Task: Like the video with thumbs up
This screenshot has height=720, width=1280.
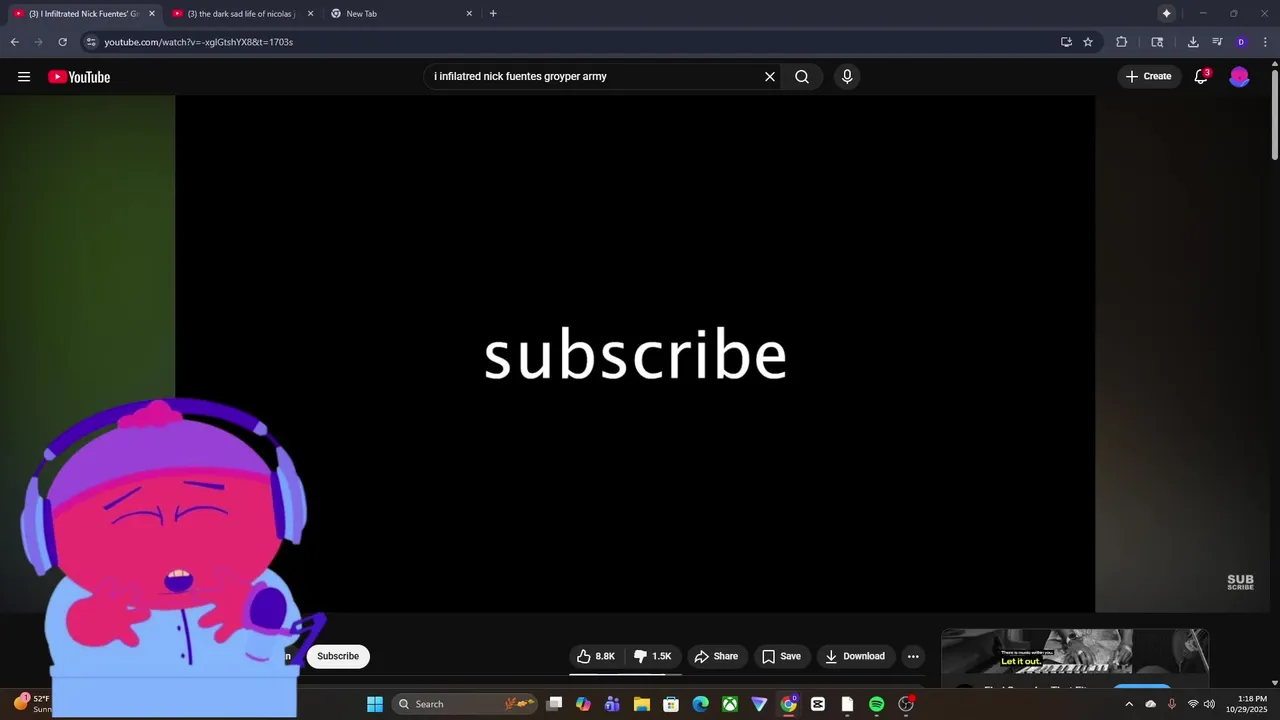Action: (596, 656)
